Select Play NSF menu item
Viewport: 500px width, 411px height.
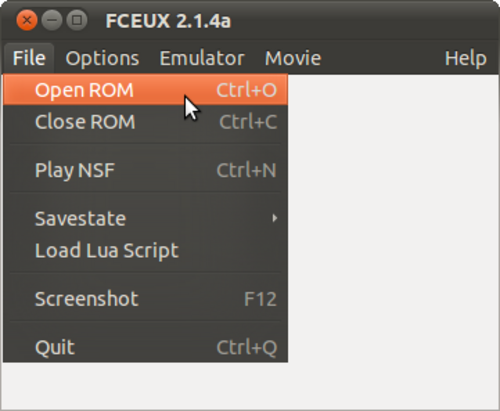coord(146,170)
